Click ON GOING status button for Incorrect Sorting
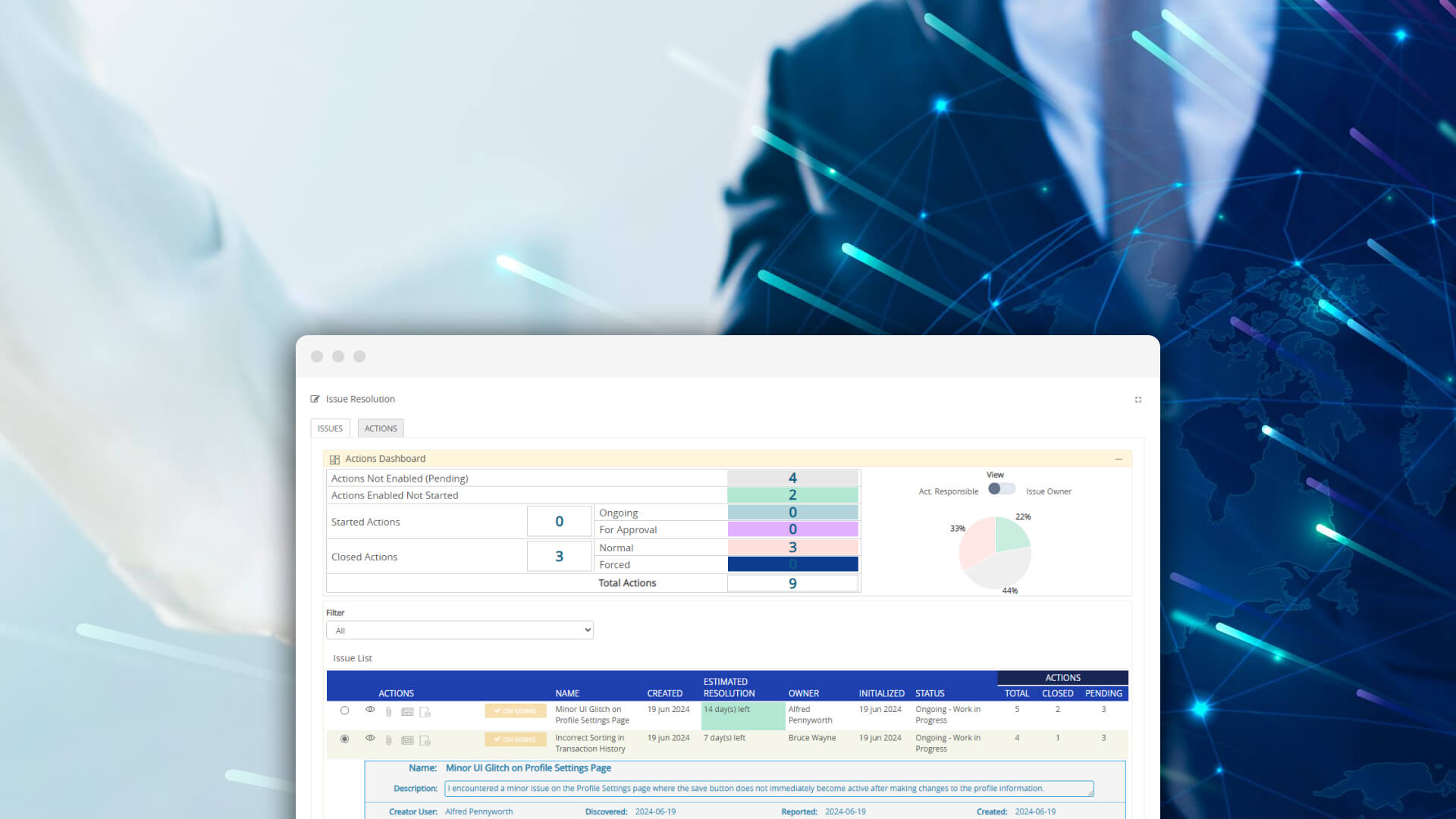This screenshot has height=819, width=1456. click(515, 739)
